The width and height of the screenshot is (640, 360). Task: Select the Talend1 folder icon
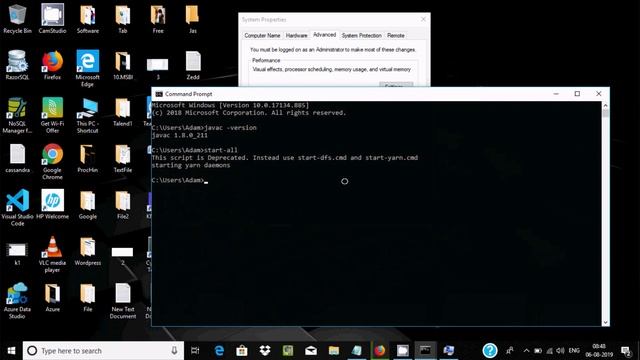coord(122,111)
